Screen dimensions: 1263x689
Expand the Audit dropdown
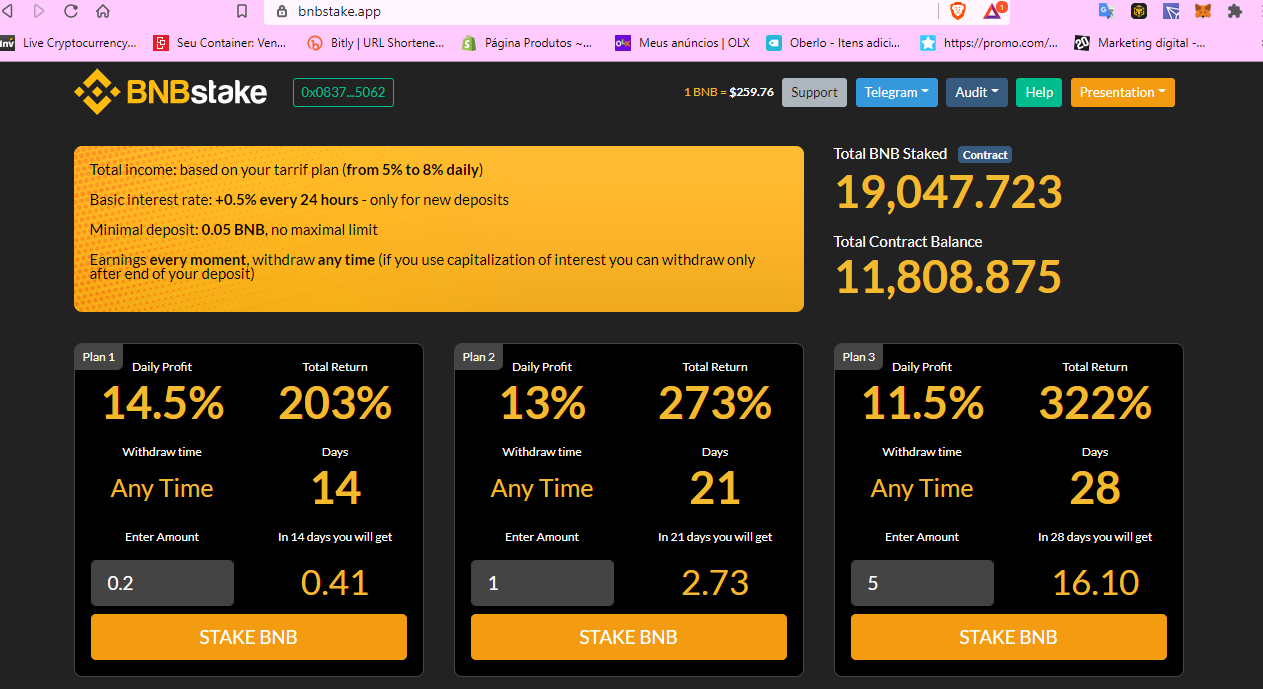pos(977,92)
